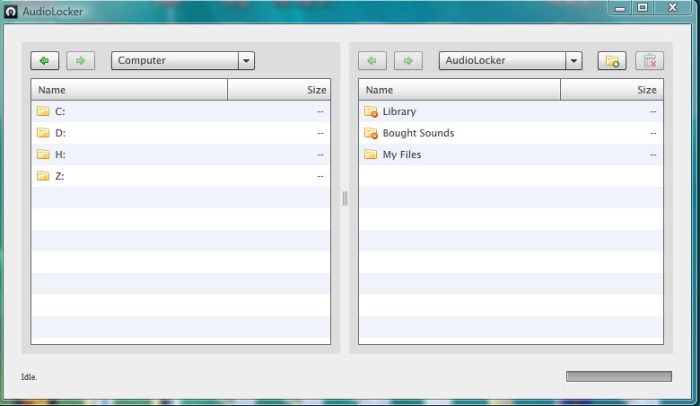
Task: Click the size value for C: row
Action: pos(320,112)
